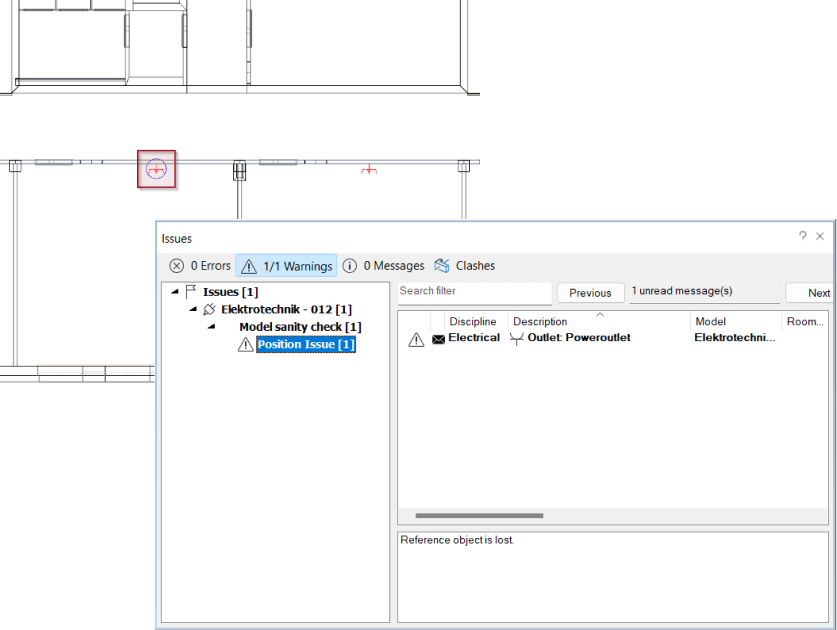The image size is (837, 630).
Task: Toggle the 1/1 Warnings filter
Action: [286, 266]
